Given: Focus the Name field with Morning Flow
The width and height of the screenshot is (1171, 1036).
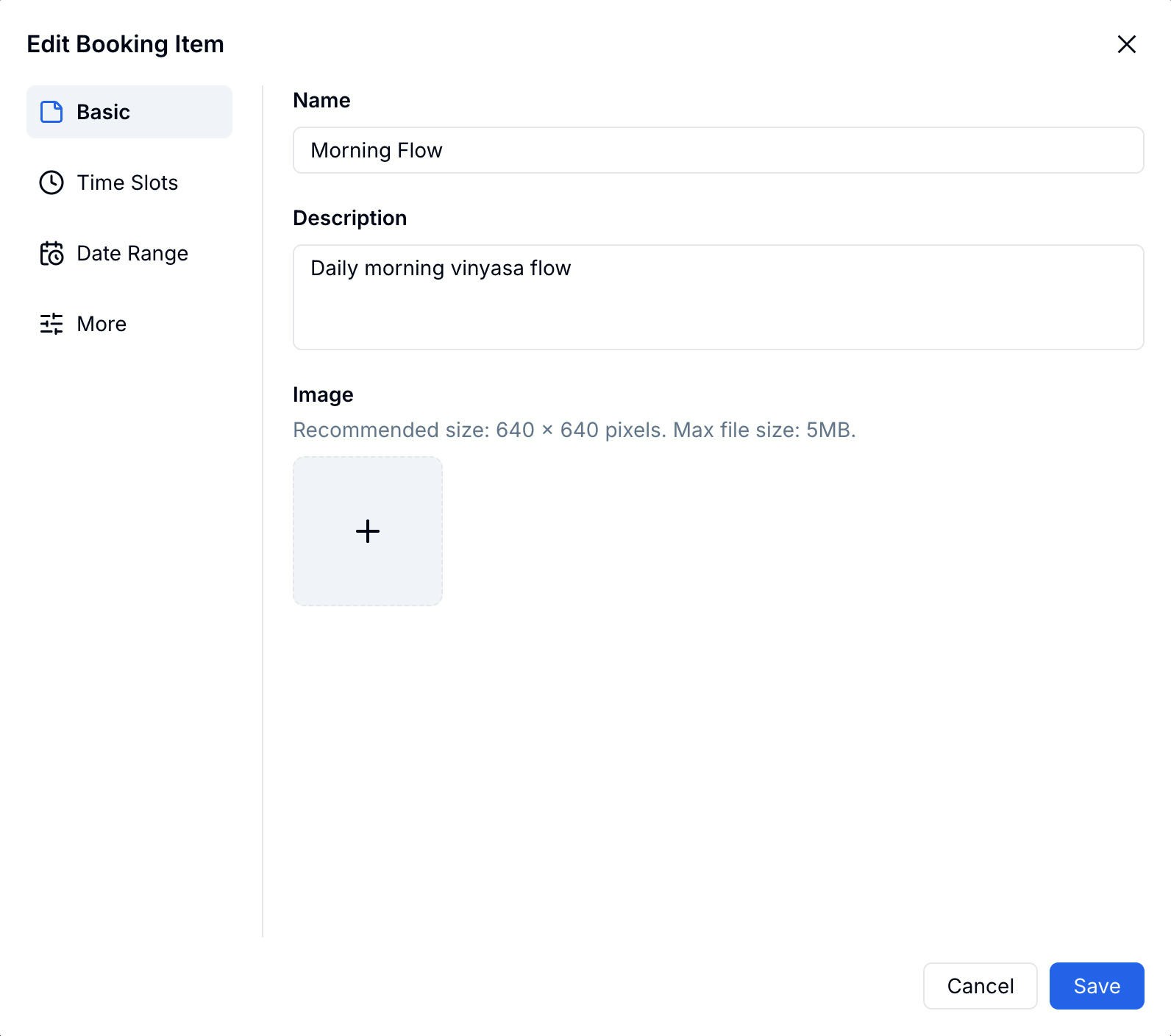Looking at the screenshot, I should coord(719,150).
